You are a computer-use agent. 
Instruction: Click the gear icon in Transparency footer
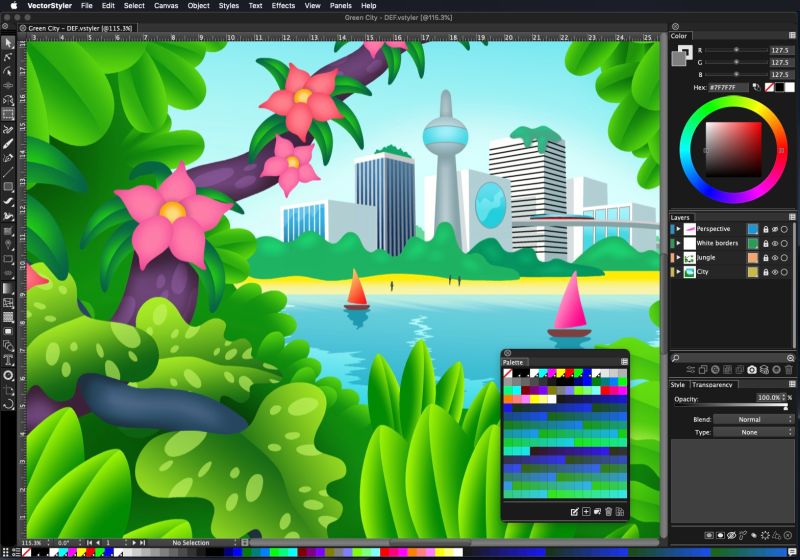(765, 535)
